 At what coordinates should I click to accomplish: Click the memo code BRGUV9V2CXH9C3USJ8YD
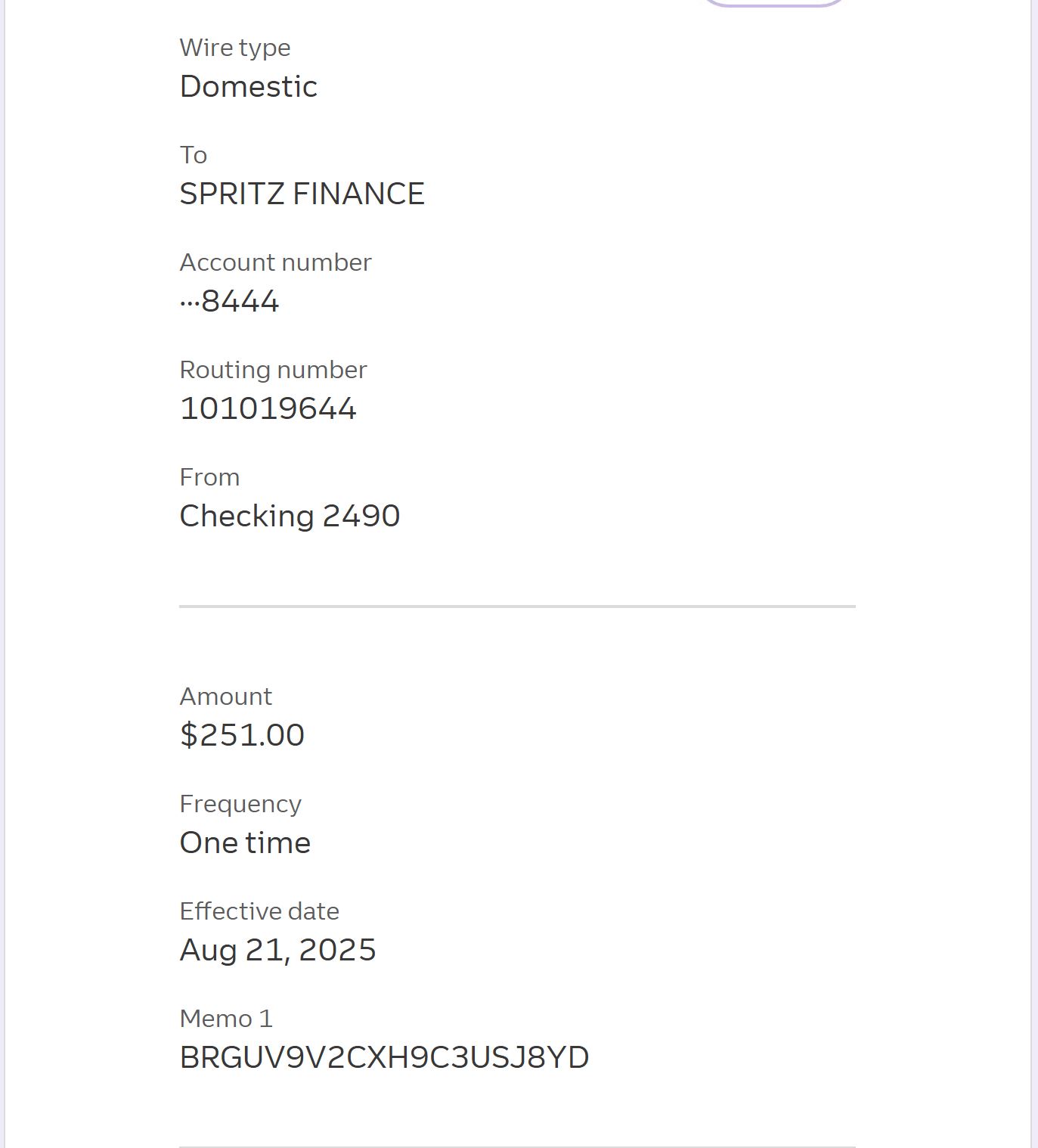tap(384, 1057)
